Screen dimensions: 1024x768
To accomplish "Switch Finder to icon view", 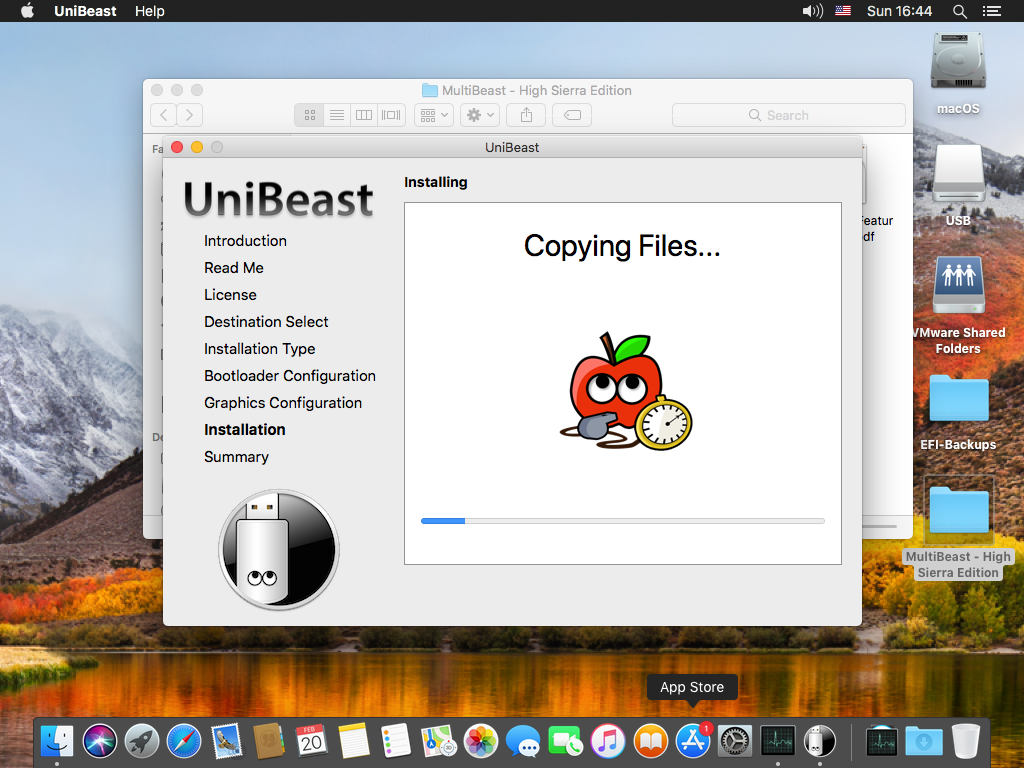I will (x=310, y=115).
